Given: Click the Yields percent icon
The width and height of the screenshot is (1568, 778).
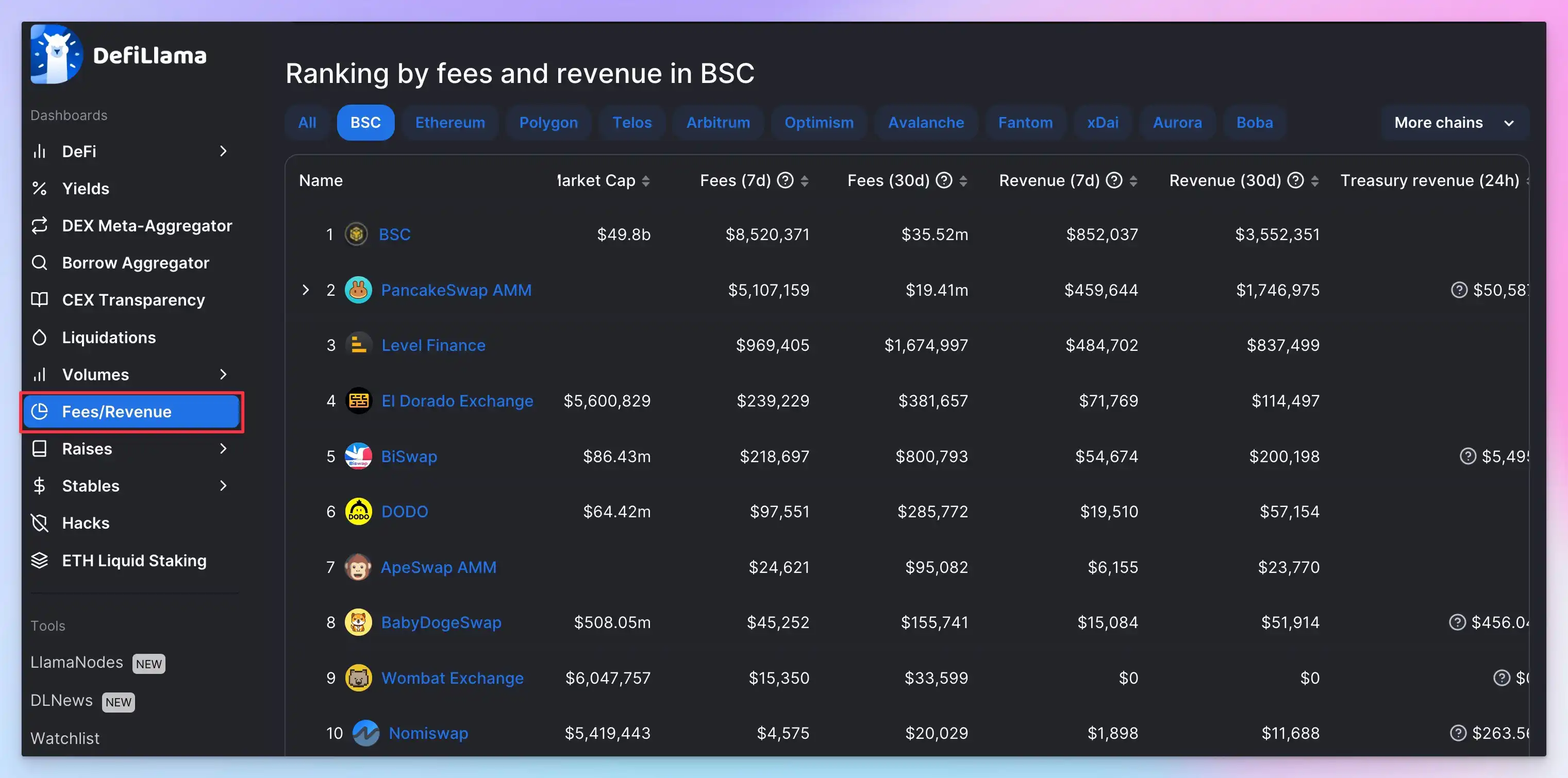Looking at the screenshot, I should coord(40,189).
